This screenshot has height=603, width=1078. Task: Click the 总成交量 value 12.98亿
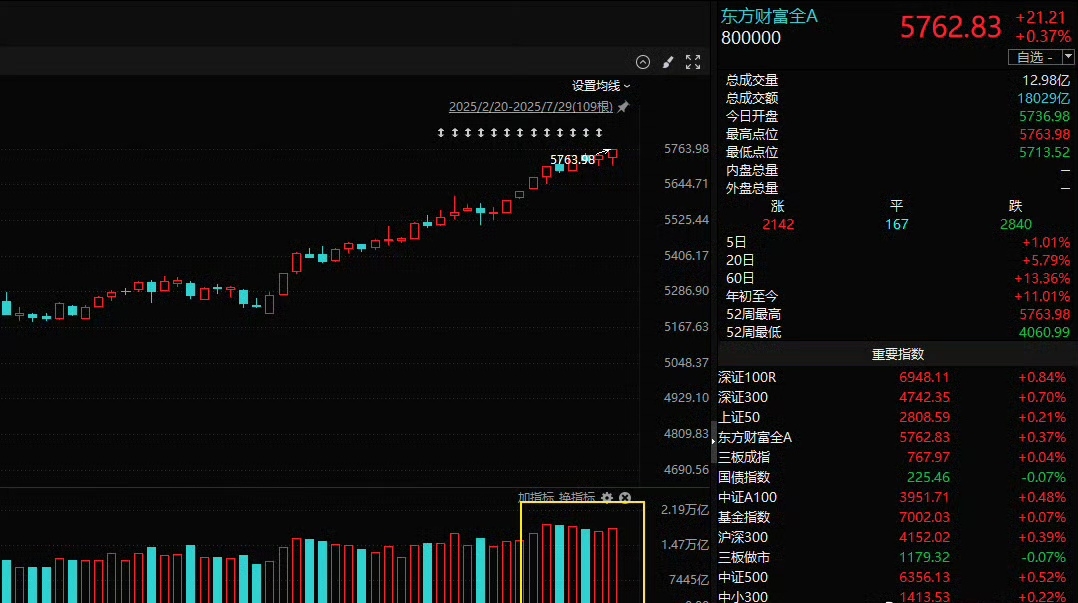pos(1046,80)
